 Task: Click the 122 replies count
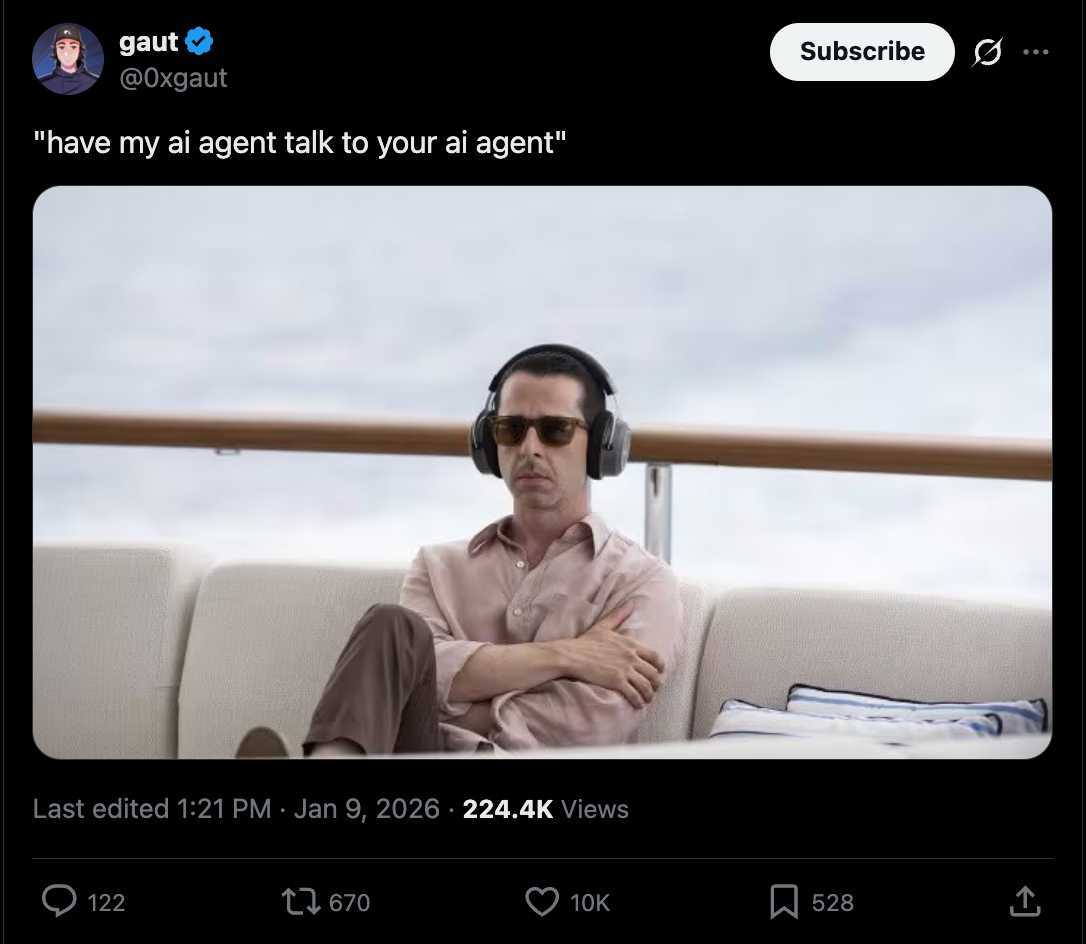(106, 902)
